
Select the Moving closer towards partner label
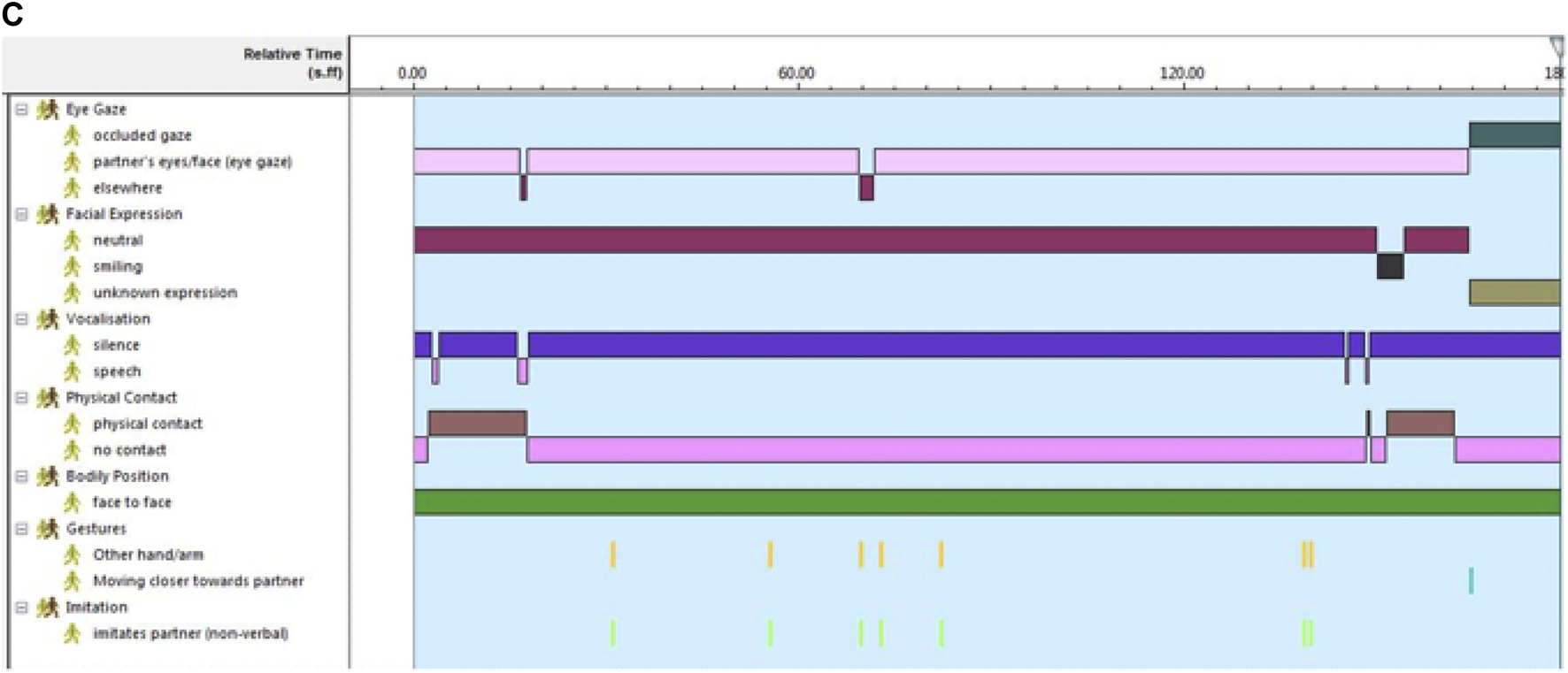[x=198, y=581]
